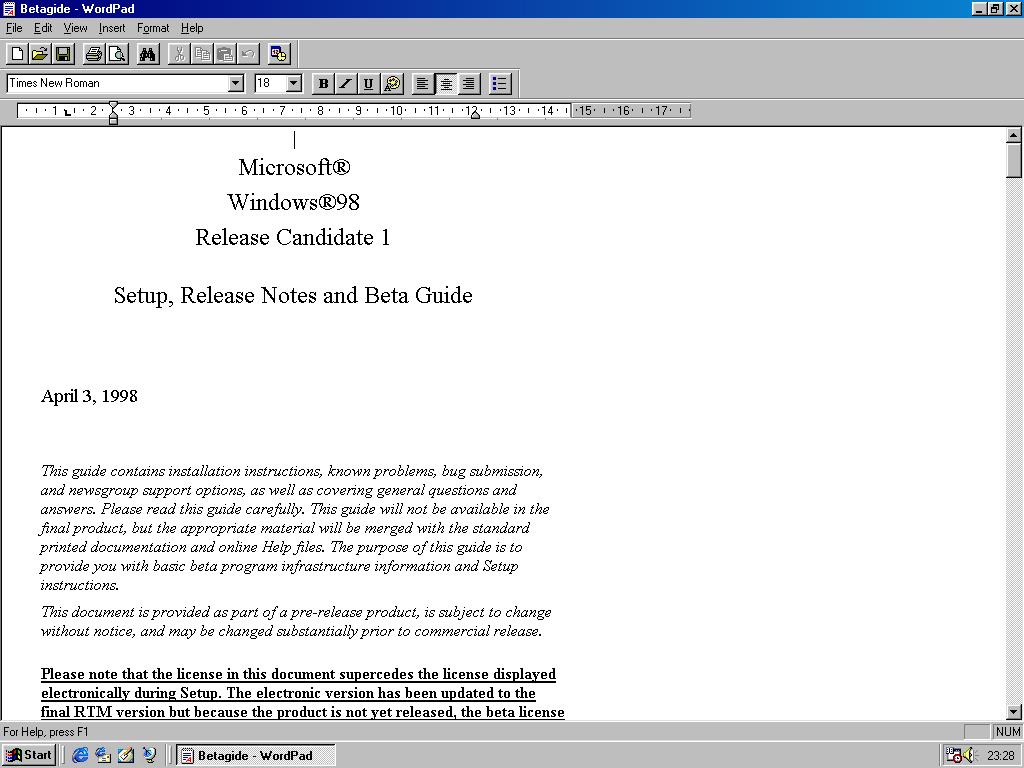The height and width of the screenshot is (768, 1024).
Task: Click the "April 3, 1998" date text
Action: pos(89,396)
